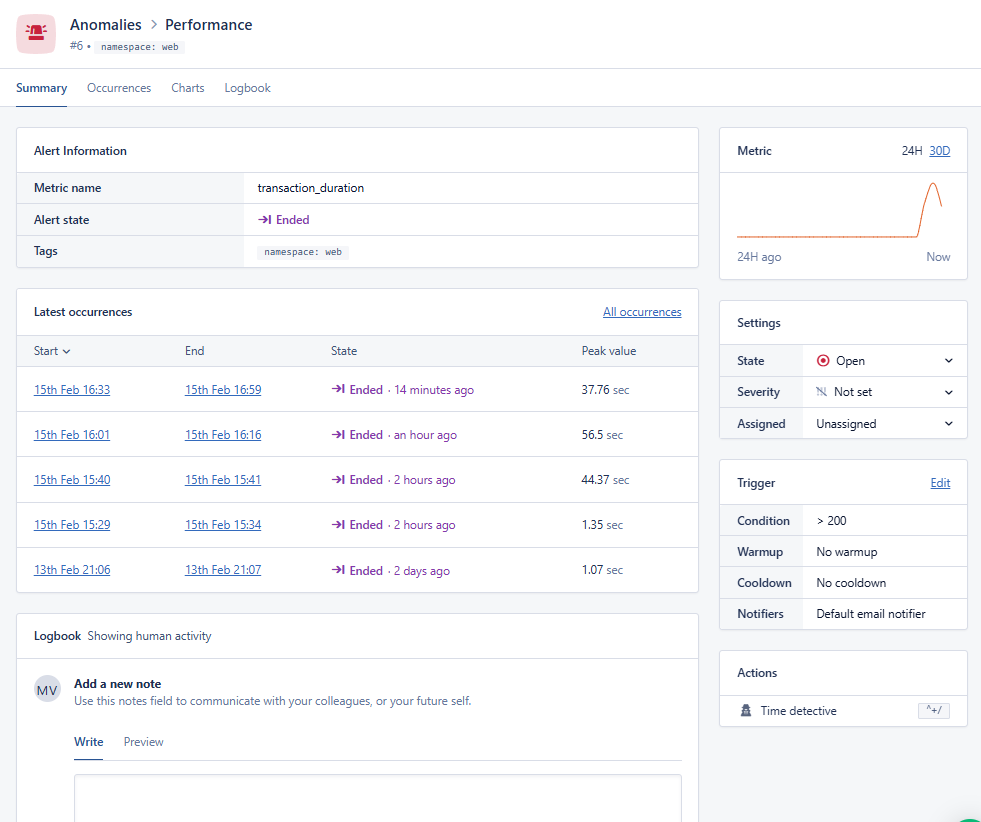Click the Time detective icon
This screenshot has height=822, width=981.
point(746,711)
